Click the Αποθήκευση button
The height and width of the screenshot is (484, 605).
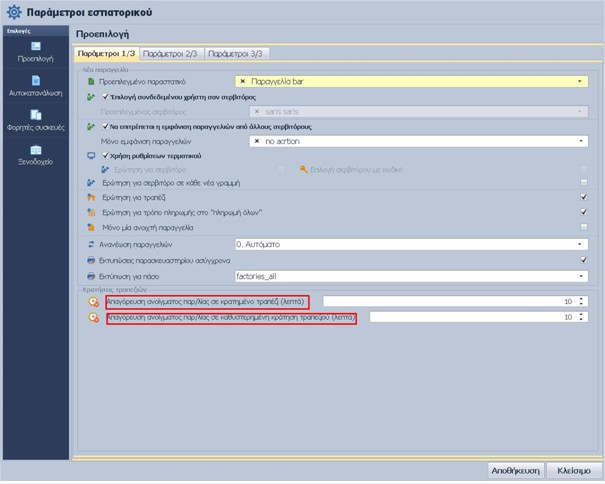pos(516,468)
